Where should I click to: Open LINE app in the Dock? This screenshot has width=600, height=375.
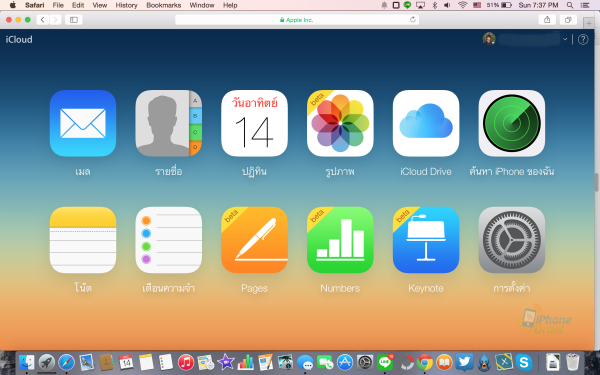(x=385, y=362)
